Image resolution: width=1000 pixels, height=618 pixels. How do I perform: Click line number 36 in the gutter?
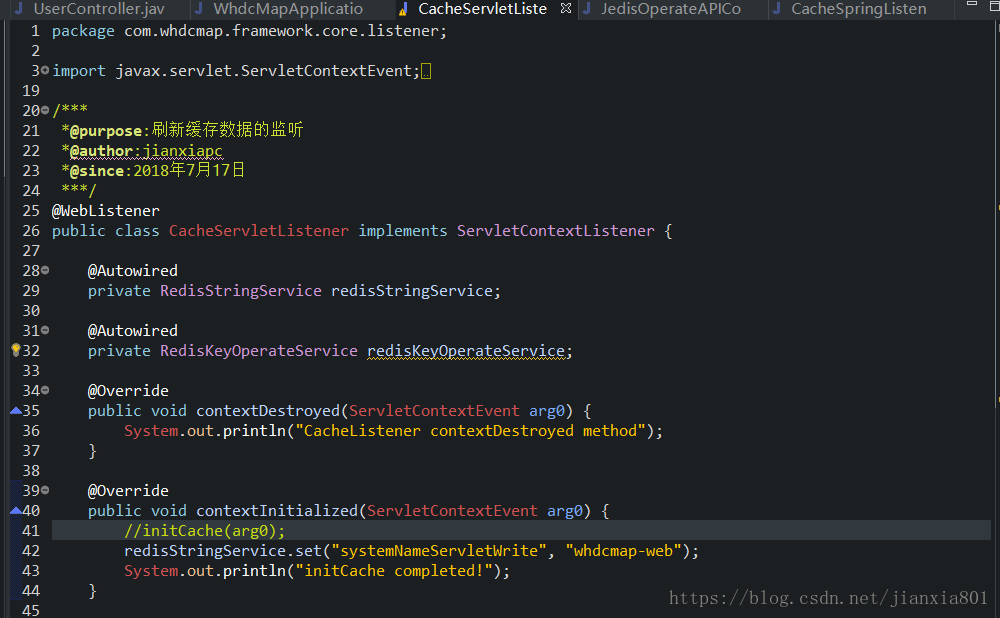pos(30,430)
